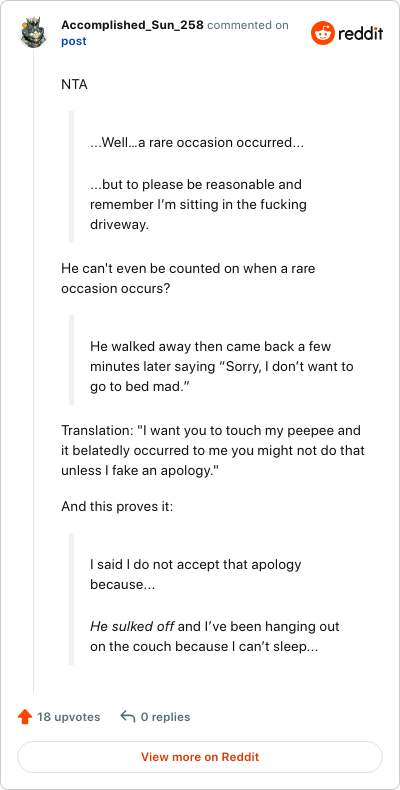Click the quote about the fucking driveway
The height and width of the screenshot is (790, 400).
(198, 205)
